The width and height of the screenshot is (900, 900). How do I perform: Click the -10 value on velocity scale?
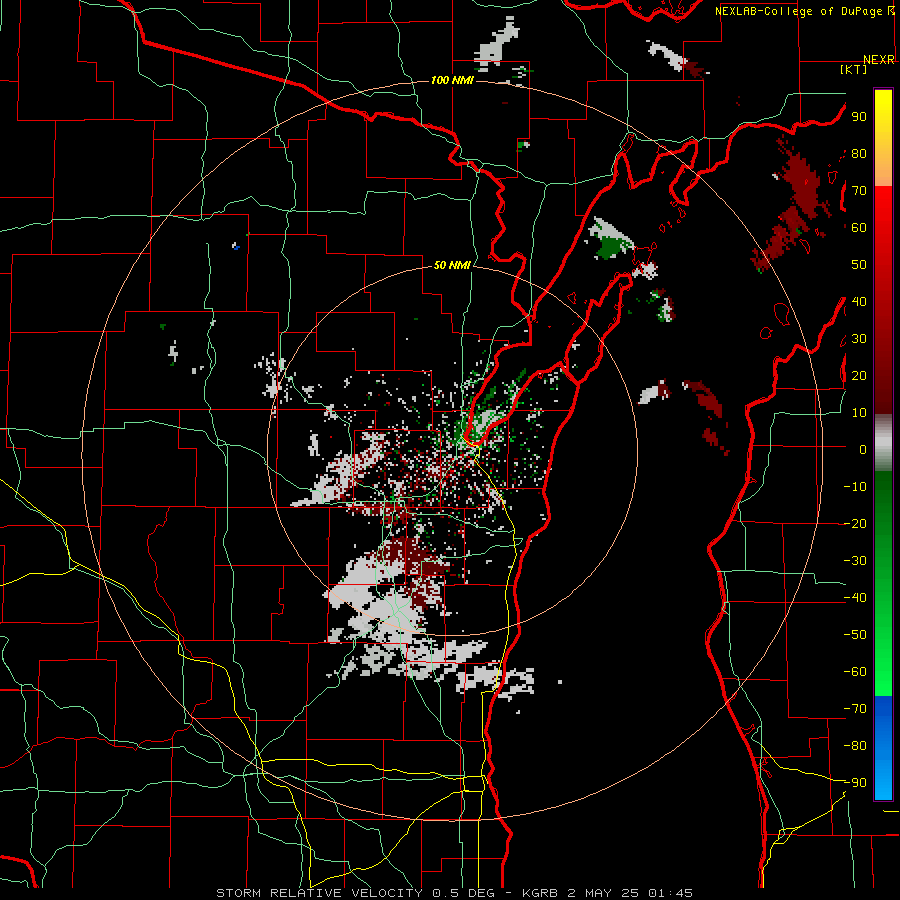(x=855, y=487)
